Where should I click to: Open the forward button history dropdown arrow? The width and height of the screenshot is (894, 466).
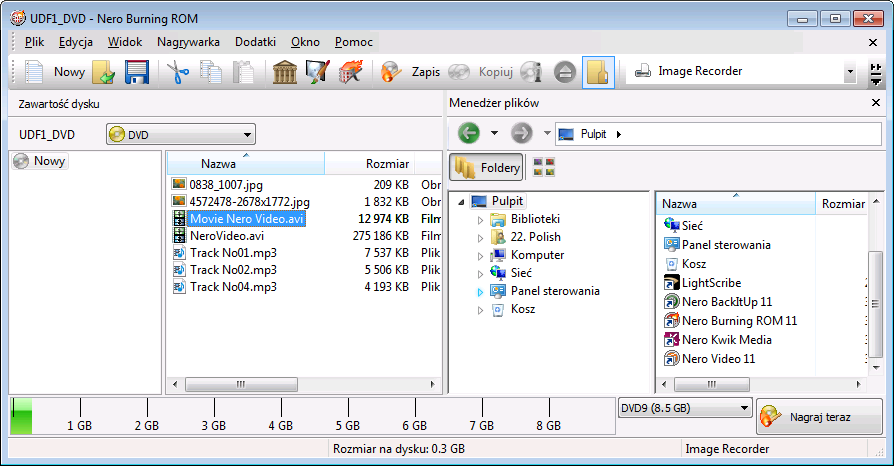tap(547, 133)
